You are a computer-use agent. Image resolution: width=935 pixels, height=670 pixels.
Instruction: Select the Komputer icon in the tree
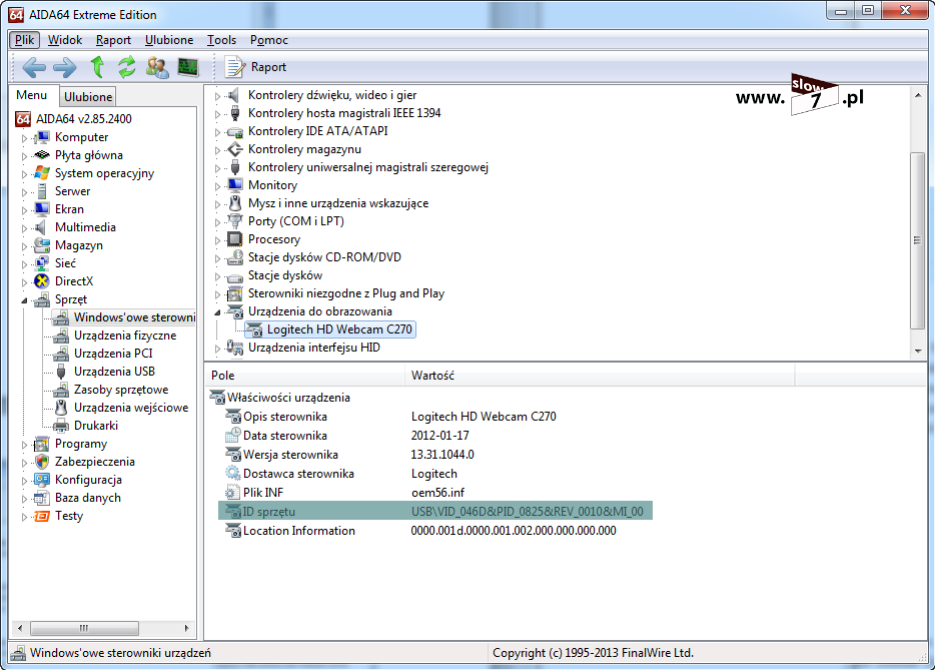point(42,138)
